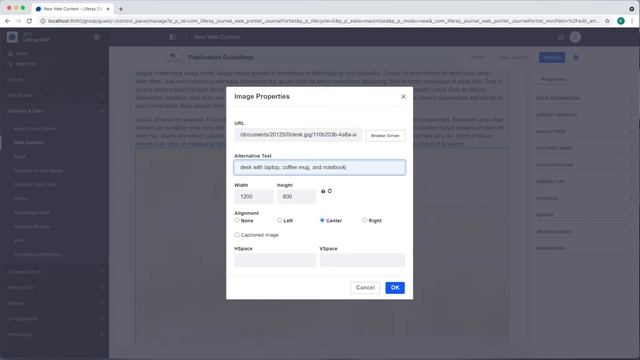Toggle the product menu panel icon
The width and height of the screenshot is (640, 360).
click(173, 37)
